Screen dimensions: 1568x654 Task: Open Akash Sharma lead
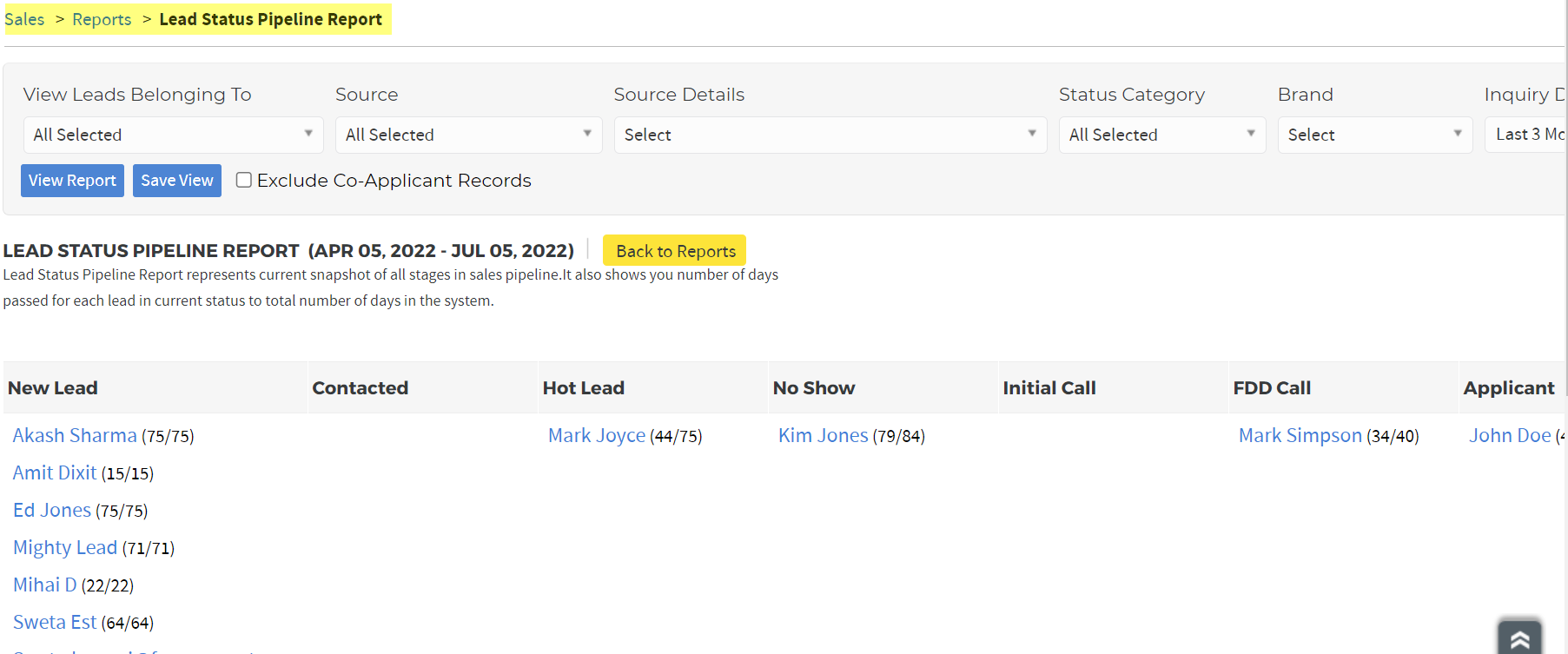pyautogui.click(x=75, y=435)
